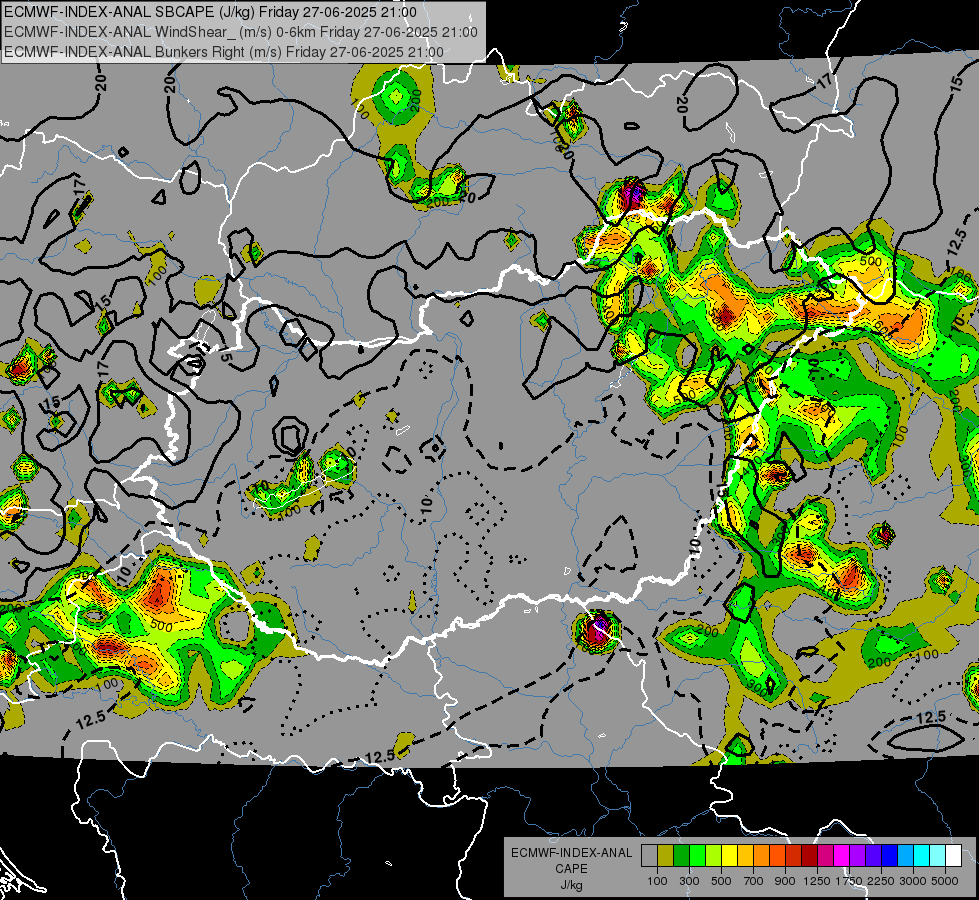
Task: Click the legend tick label 1250
Action: click(817, 881)
